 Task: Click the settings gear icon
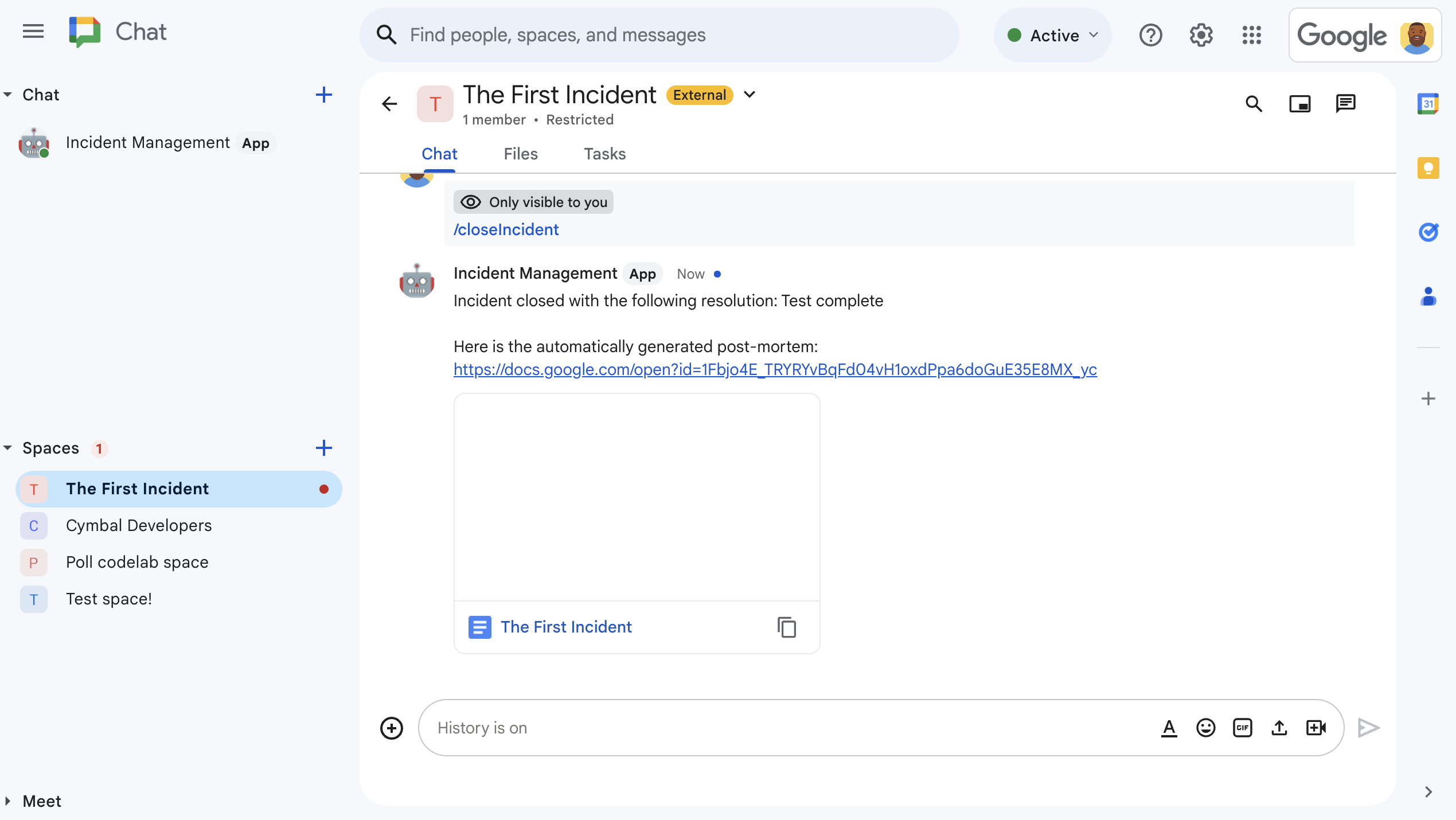click(1201, 35)
